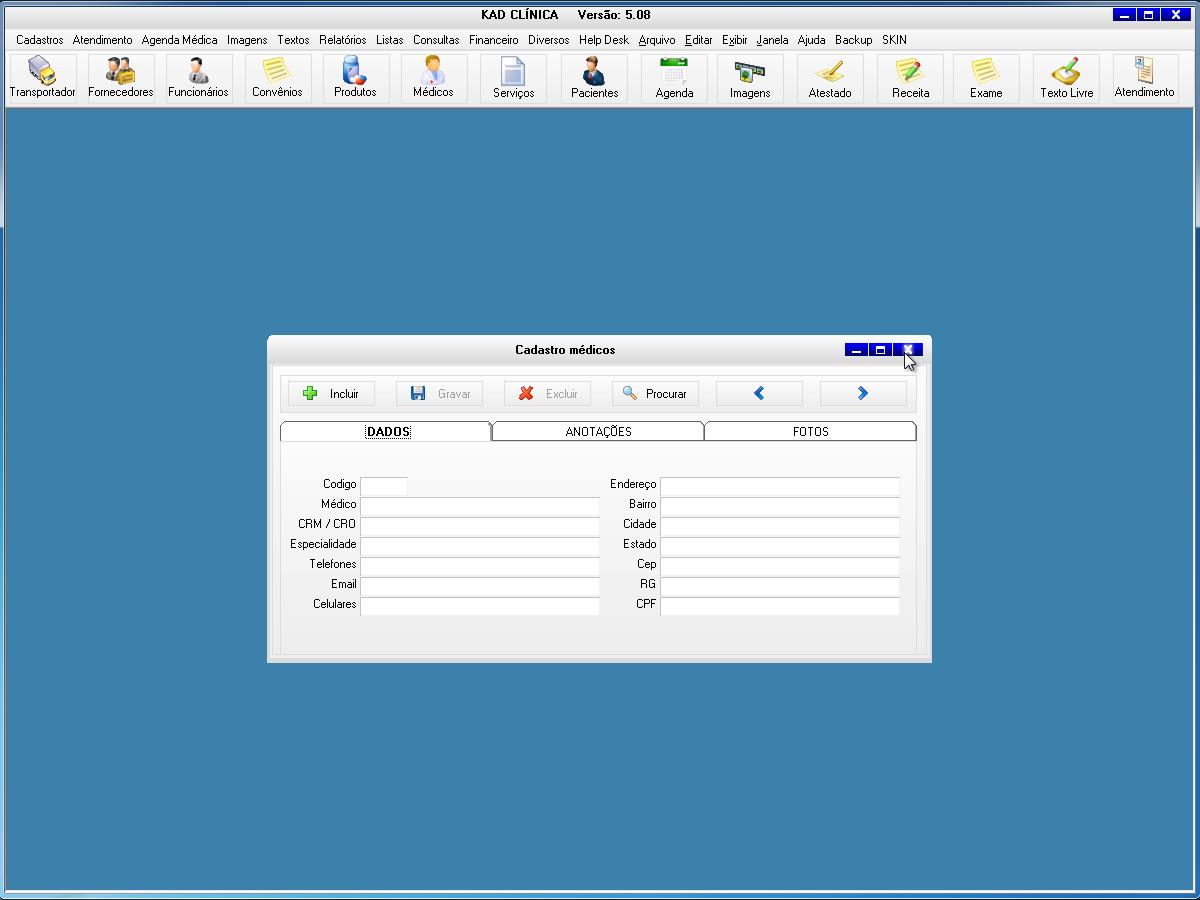Open the Texto Livre tool
Image resolution: width=1200 pixels, height=900 pixels.
coord(1066,78)
